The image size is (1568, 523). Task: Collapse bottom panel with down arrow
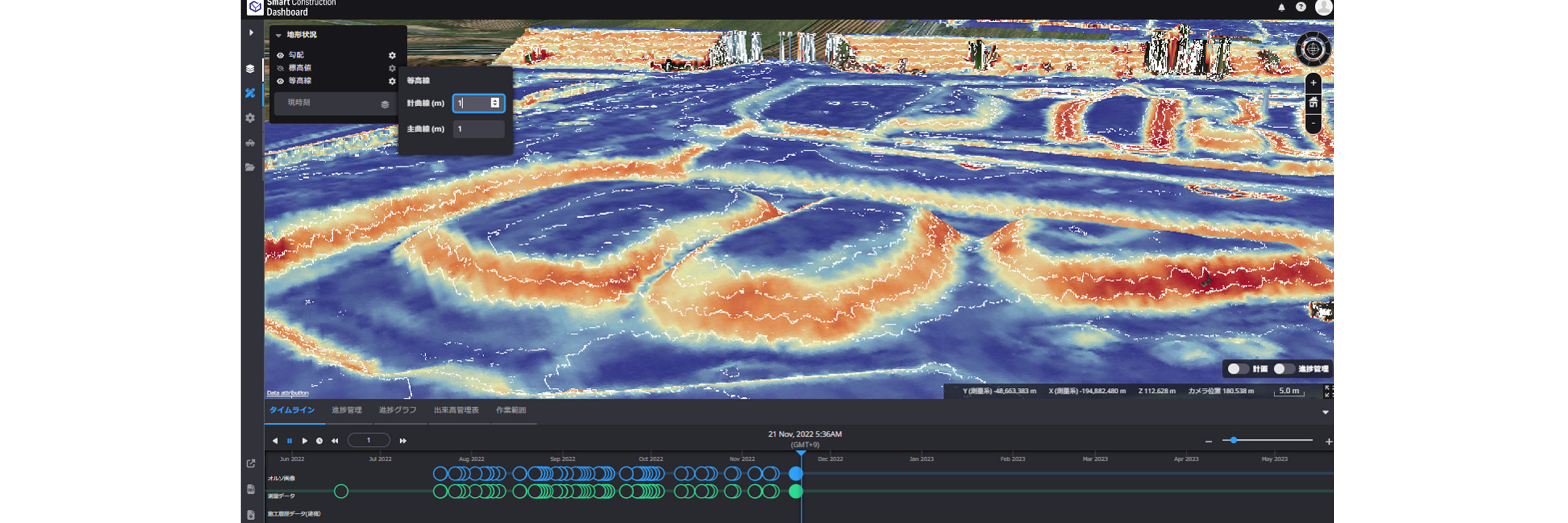pos(1325,413)
